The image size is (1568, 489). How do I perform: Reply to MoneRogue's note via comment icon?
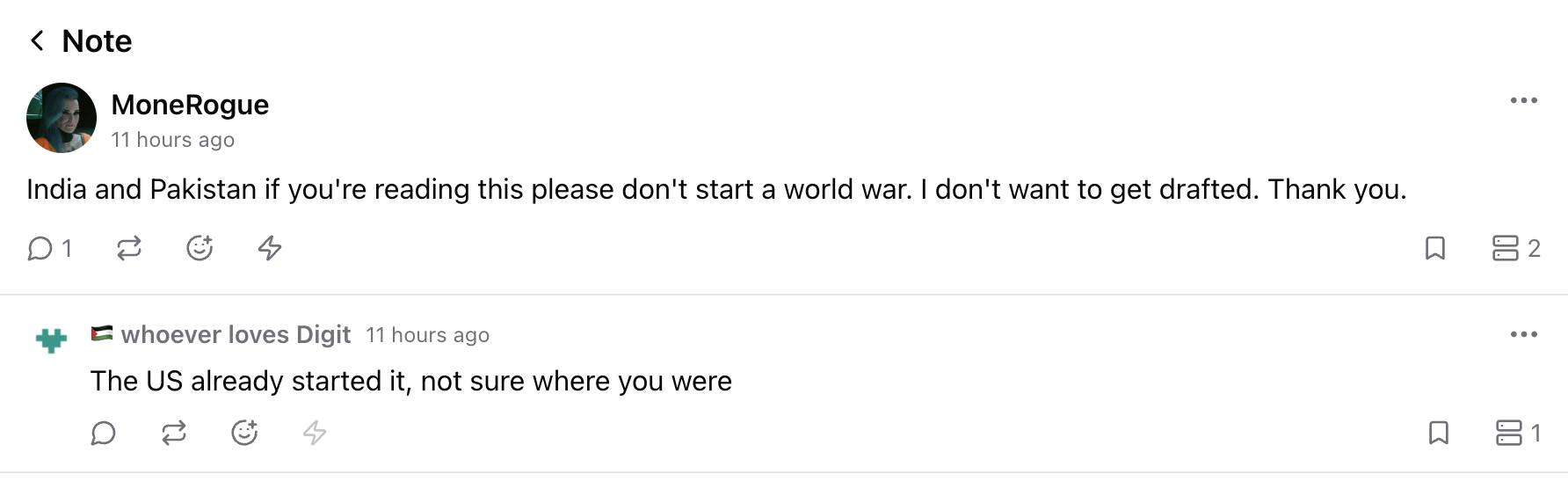pyautogui.click(x=40, y=249)
